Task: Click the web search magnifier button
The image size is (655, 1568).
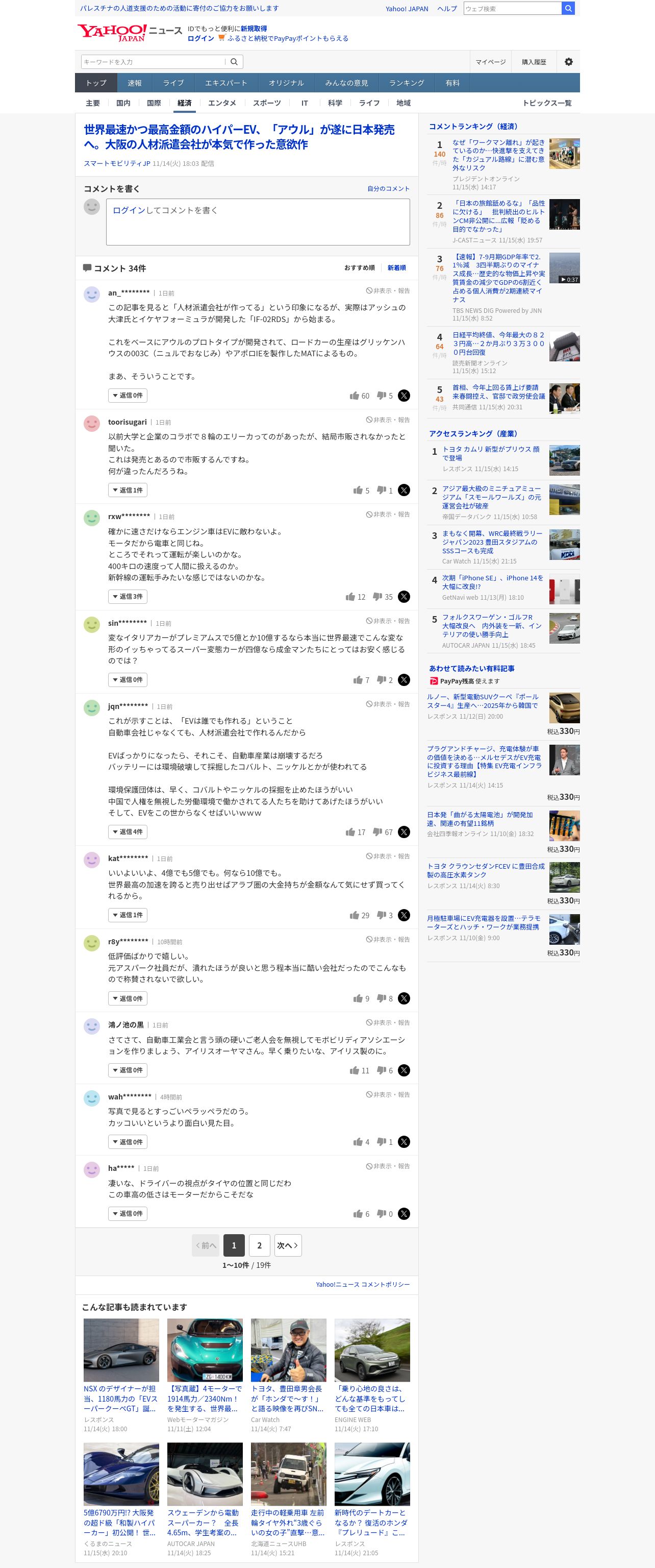Action: click(568, 9)
